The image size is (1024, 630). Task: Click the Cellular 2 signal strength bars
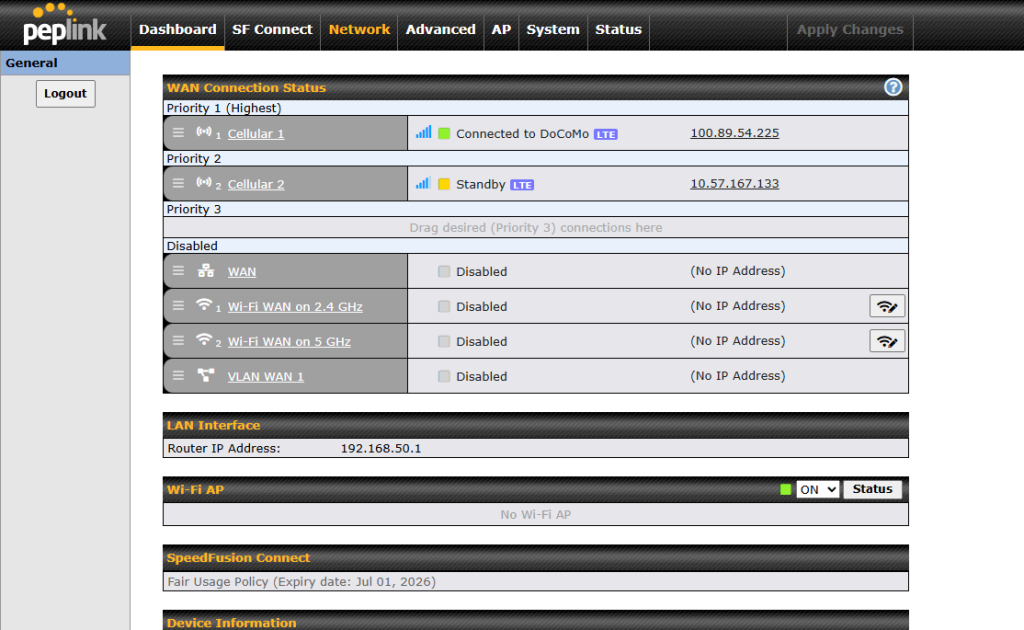click(x=423, y=184)
